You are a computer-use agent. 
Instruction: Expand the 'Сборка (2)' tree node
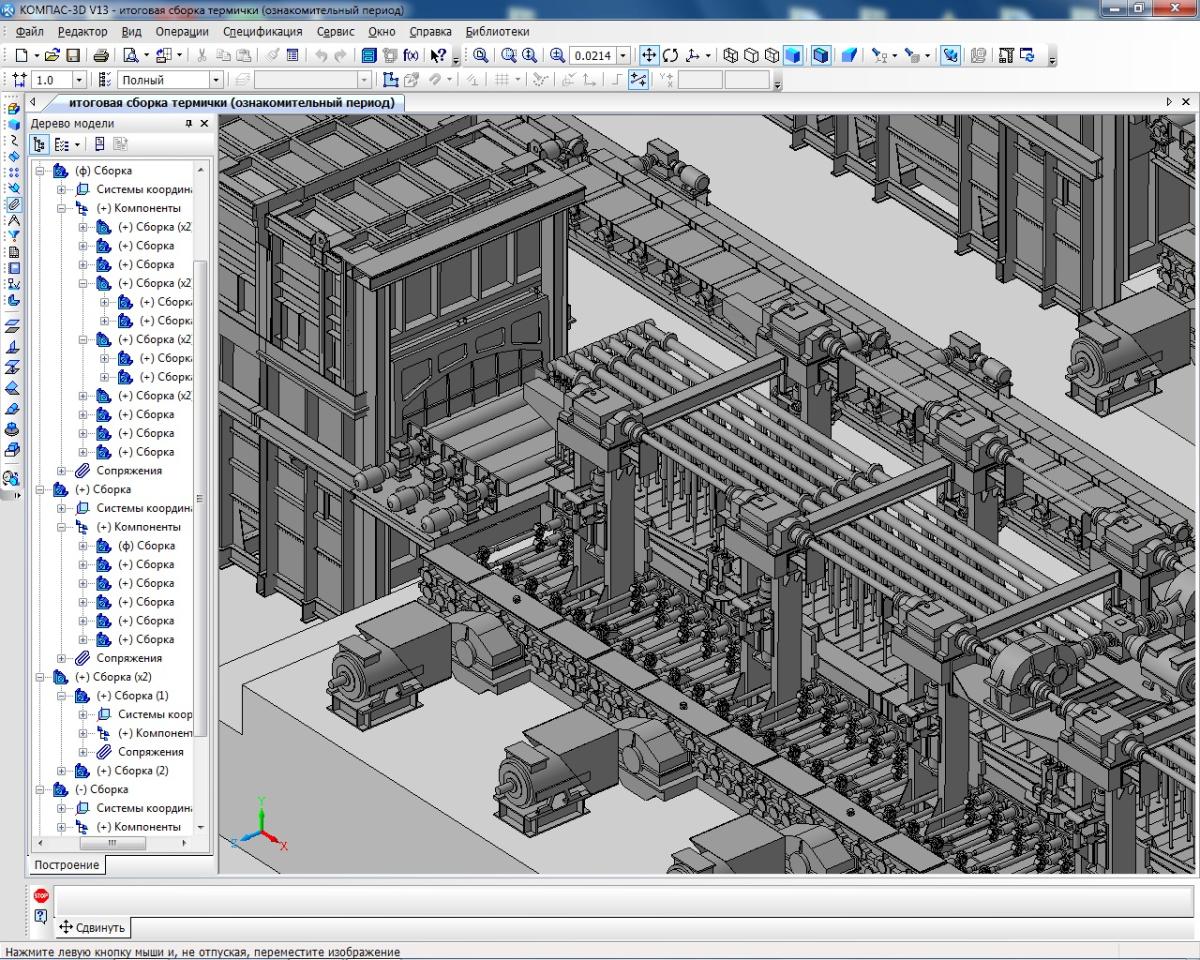(62, 771)
